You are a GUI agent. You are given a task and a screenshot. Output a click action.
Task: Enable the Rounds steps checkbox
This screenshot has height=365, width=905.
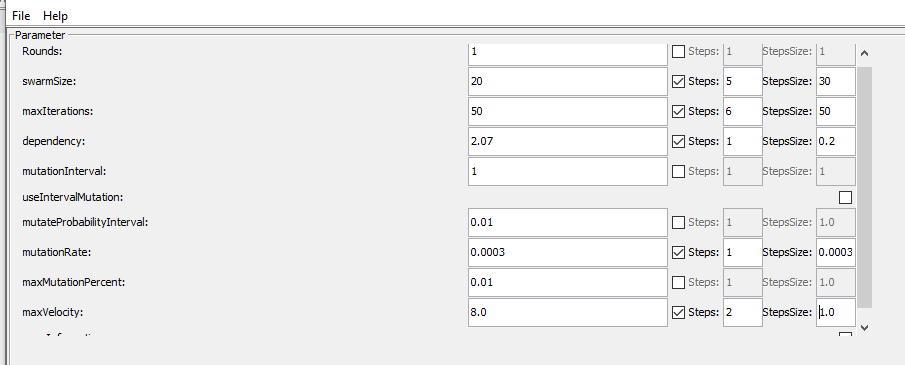(679, 51)
